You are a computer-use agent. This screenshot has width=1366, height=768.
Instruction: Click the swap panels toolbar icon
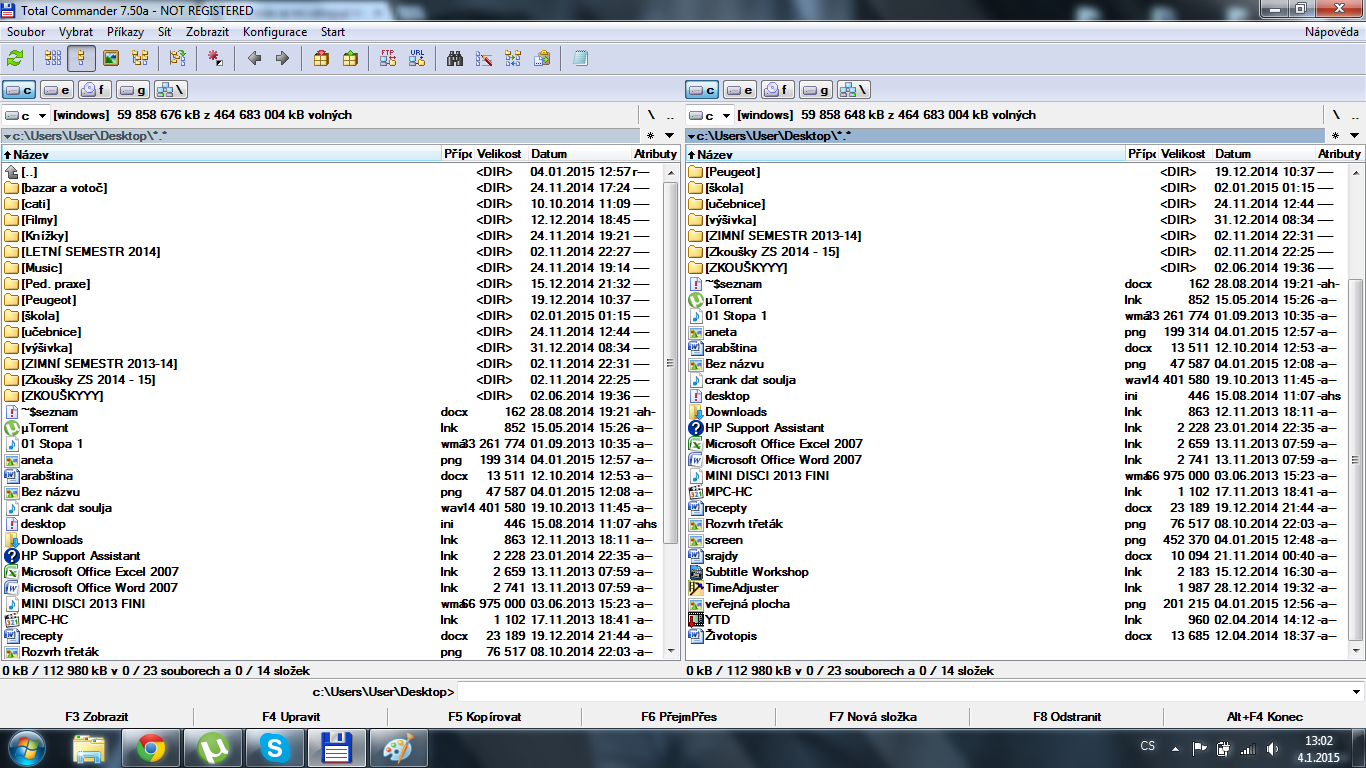tap(178, 58)
